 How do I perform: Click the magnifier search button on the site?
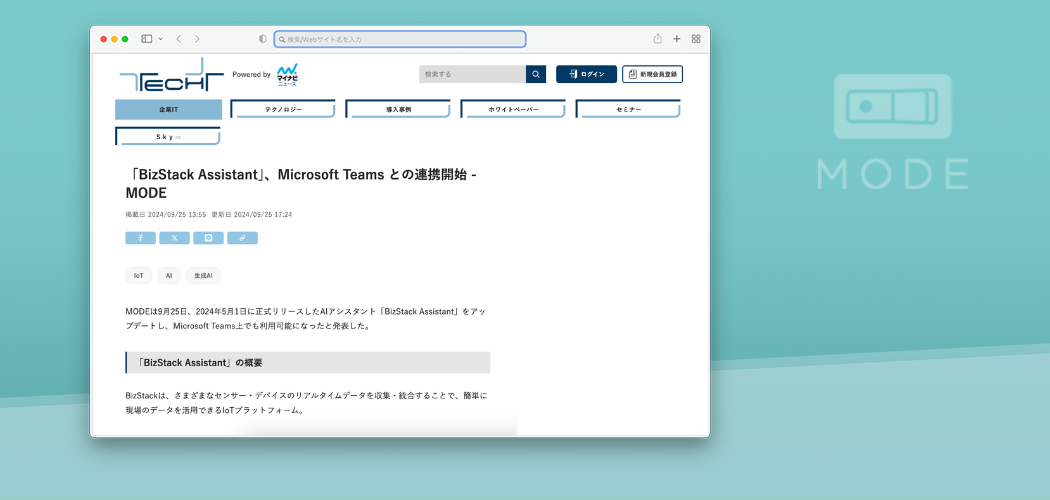537,74
